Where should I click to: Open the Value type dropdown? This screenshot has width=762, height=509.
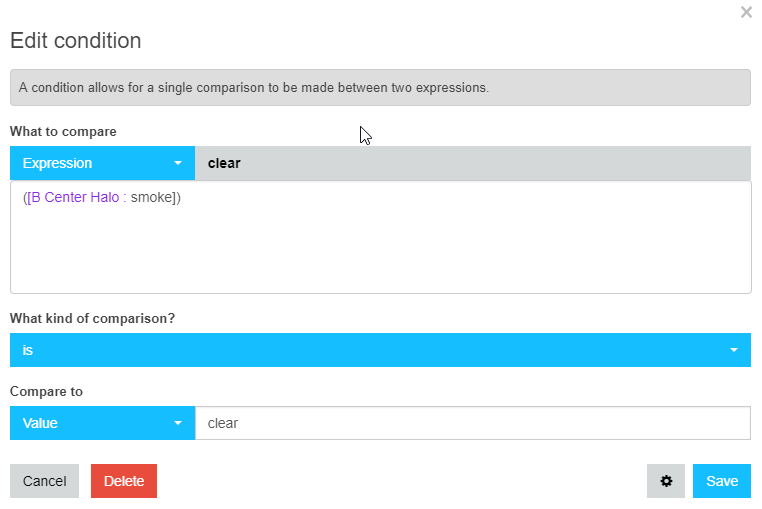point(103,423)
